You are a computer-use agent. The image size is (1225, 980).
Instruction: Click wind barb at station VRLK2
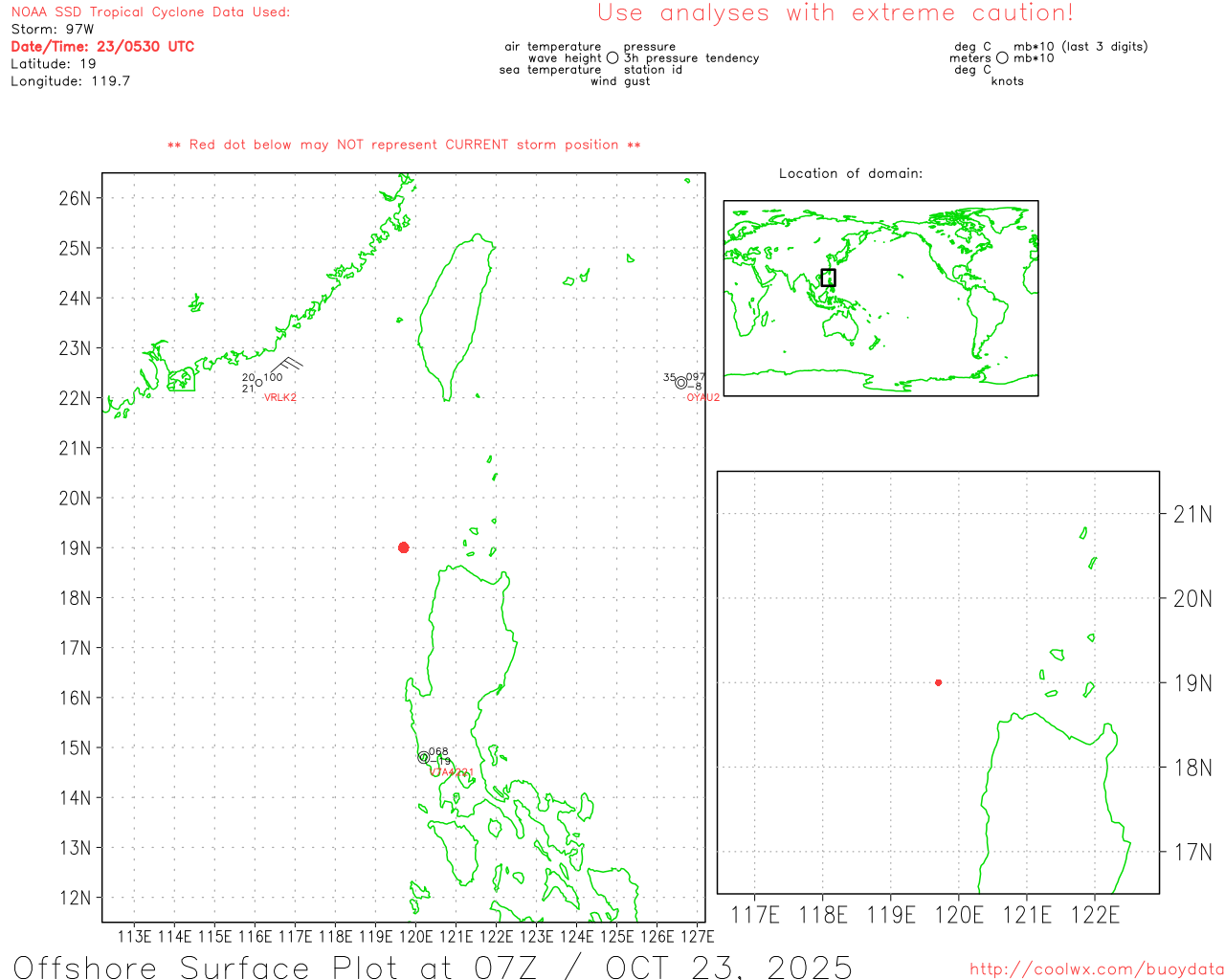point(286,365)
